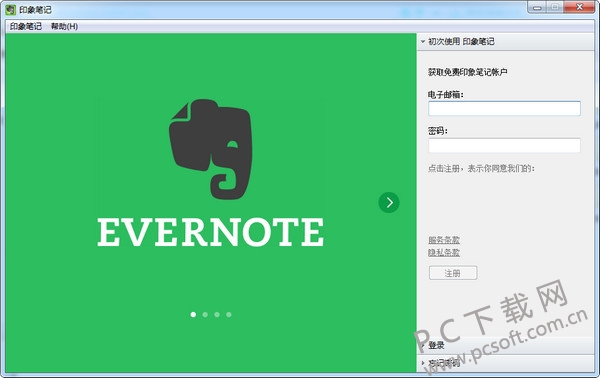Jump to the second slide dot
The image size is (600, 378).
[205, 314]
